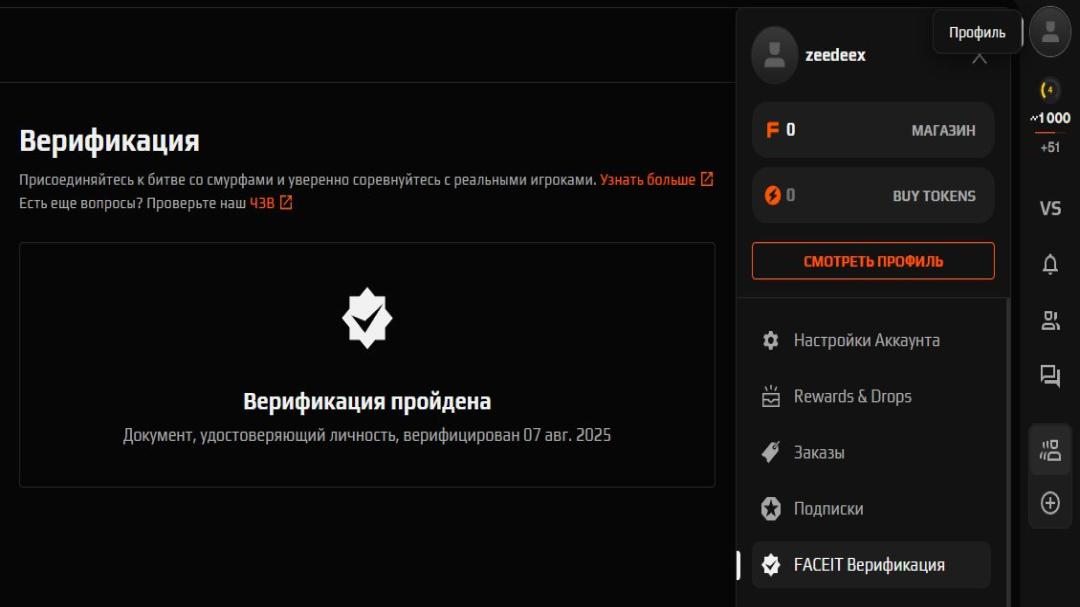Click the plus circle sidebar icon
Screen dimensions: 1080x607
click(x=1050, y=503)
